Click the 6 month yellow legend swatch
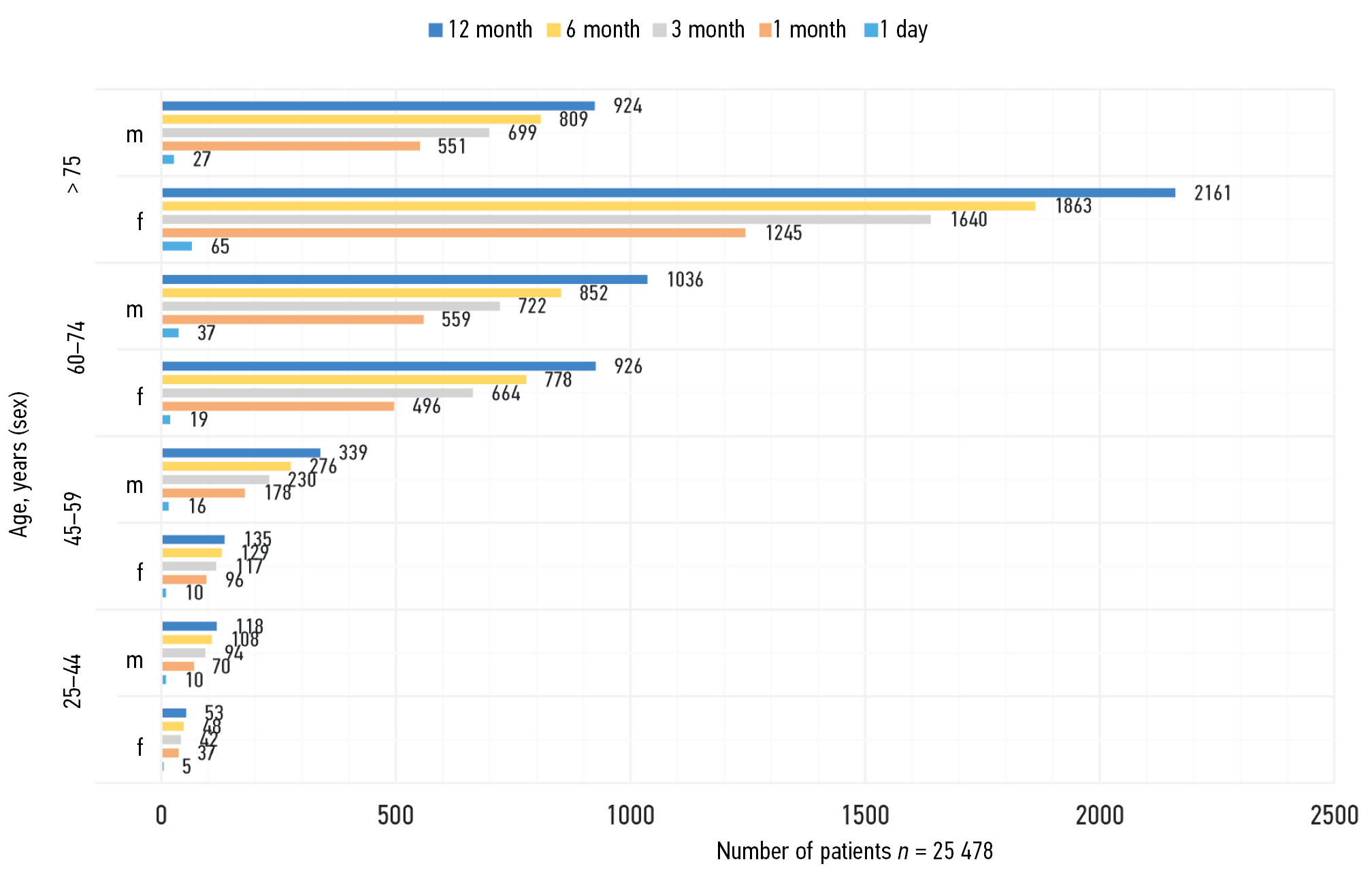 point(553,31)
